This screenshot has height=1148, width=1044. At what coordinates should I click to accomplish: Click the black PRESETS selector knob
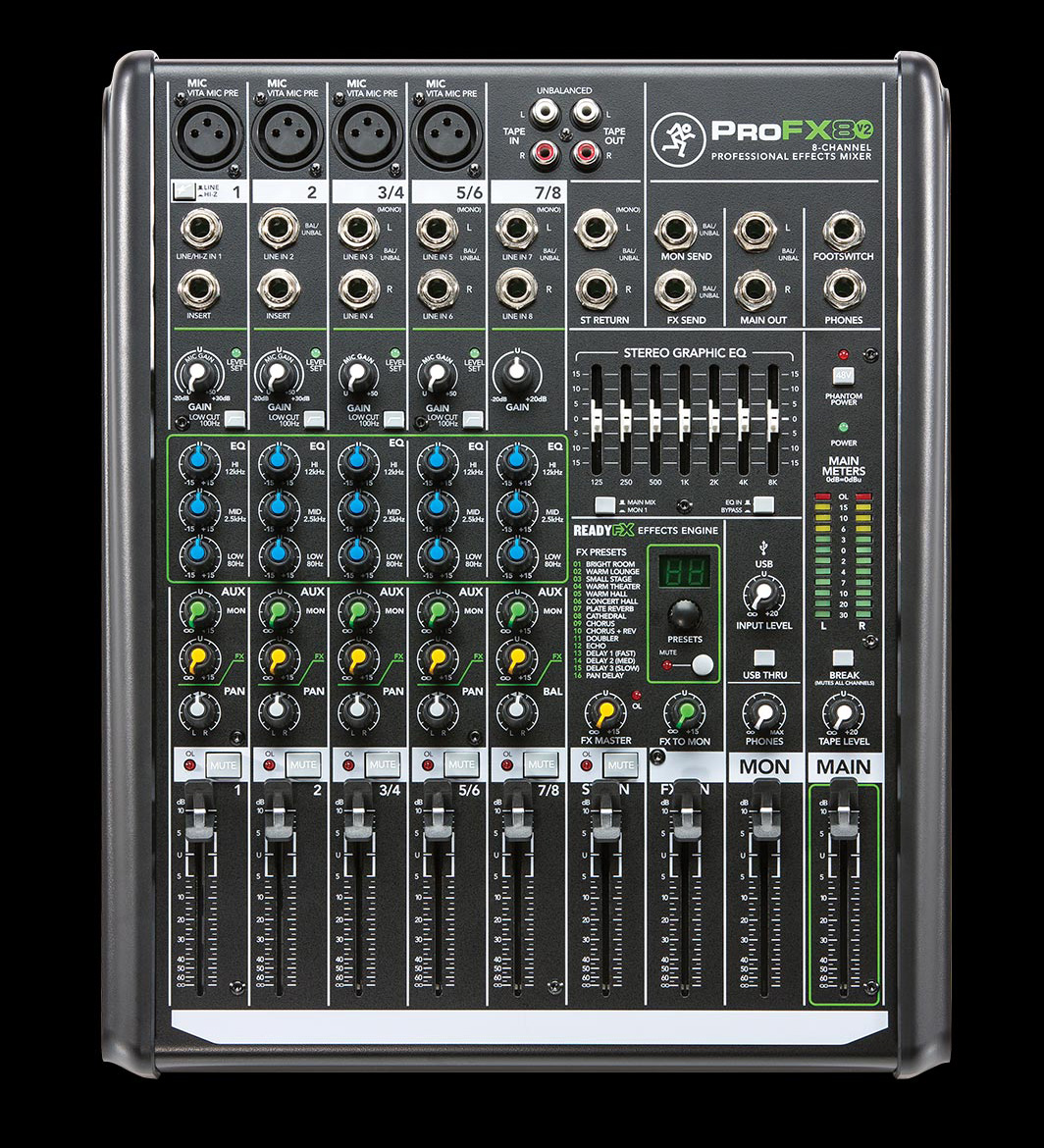[685, 613]
